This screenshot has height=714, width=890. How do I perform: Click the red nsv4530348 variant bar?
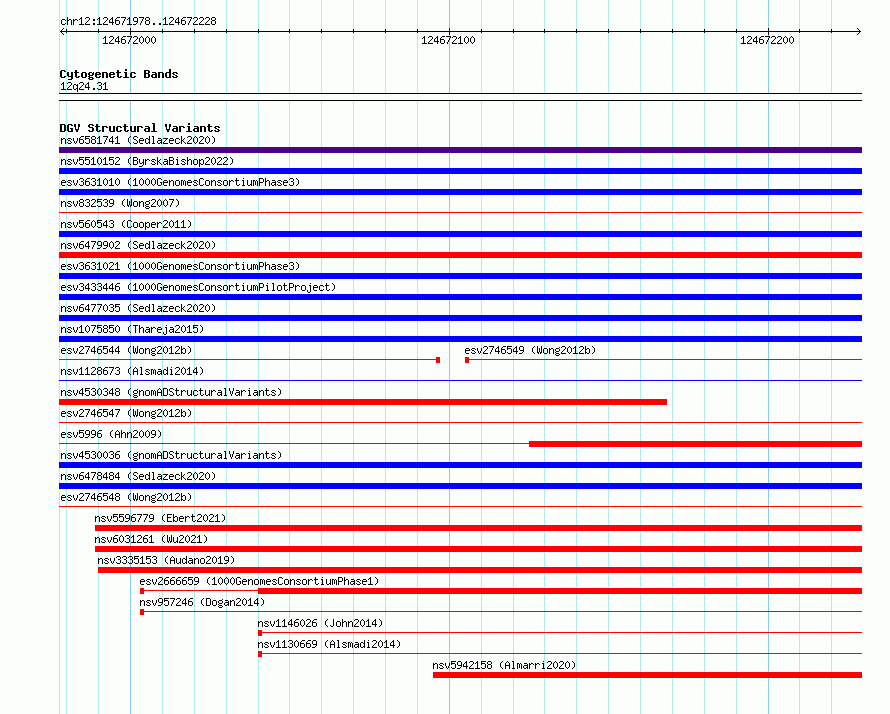[x=363, y=402]
